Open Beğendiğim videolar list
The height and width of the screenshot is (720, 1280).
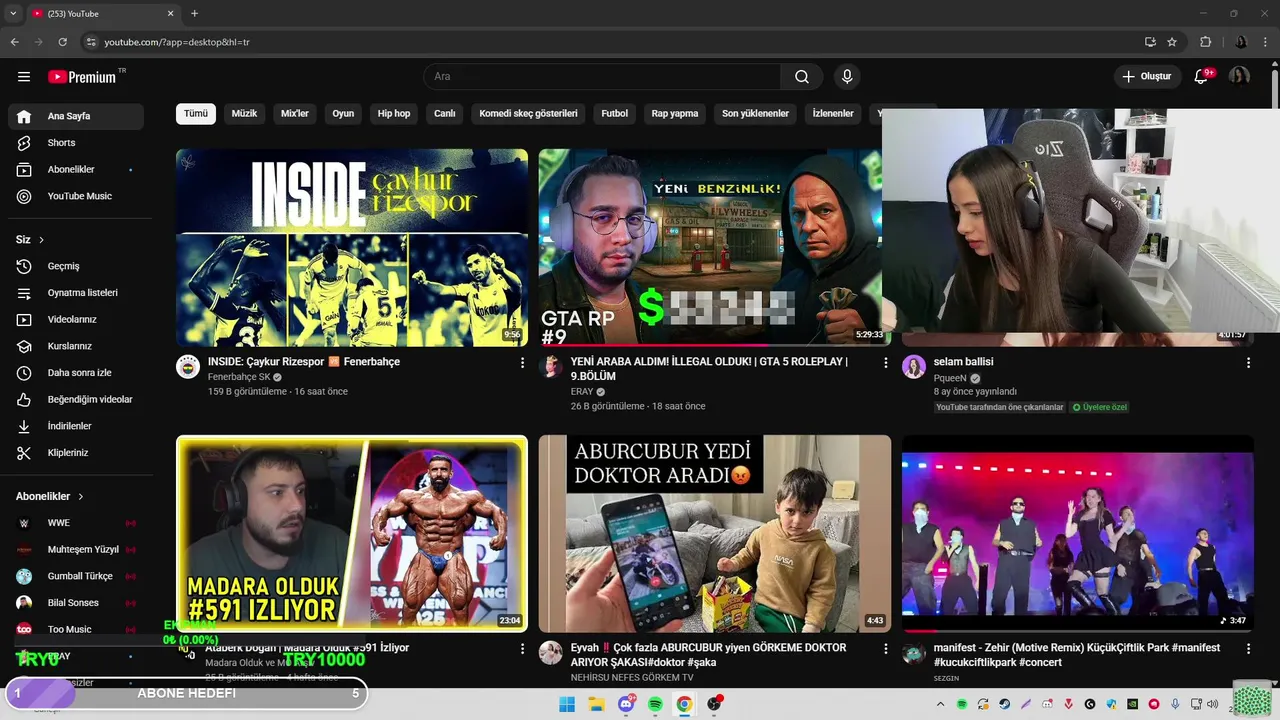[x=76, y=400]
